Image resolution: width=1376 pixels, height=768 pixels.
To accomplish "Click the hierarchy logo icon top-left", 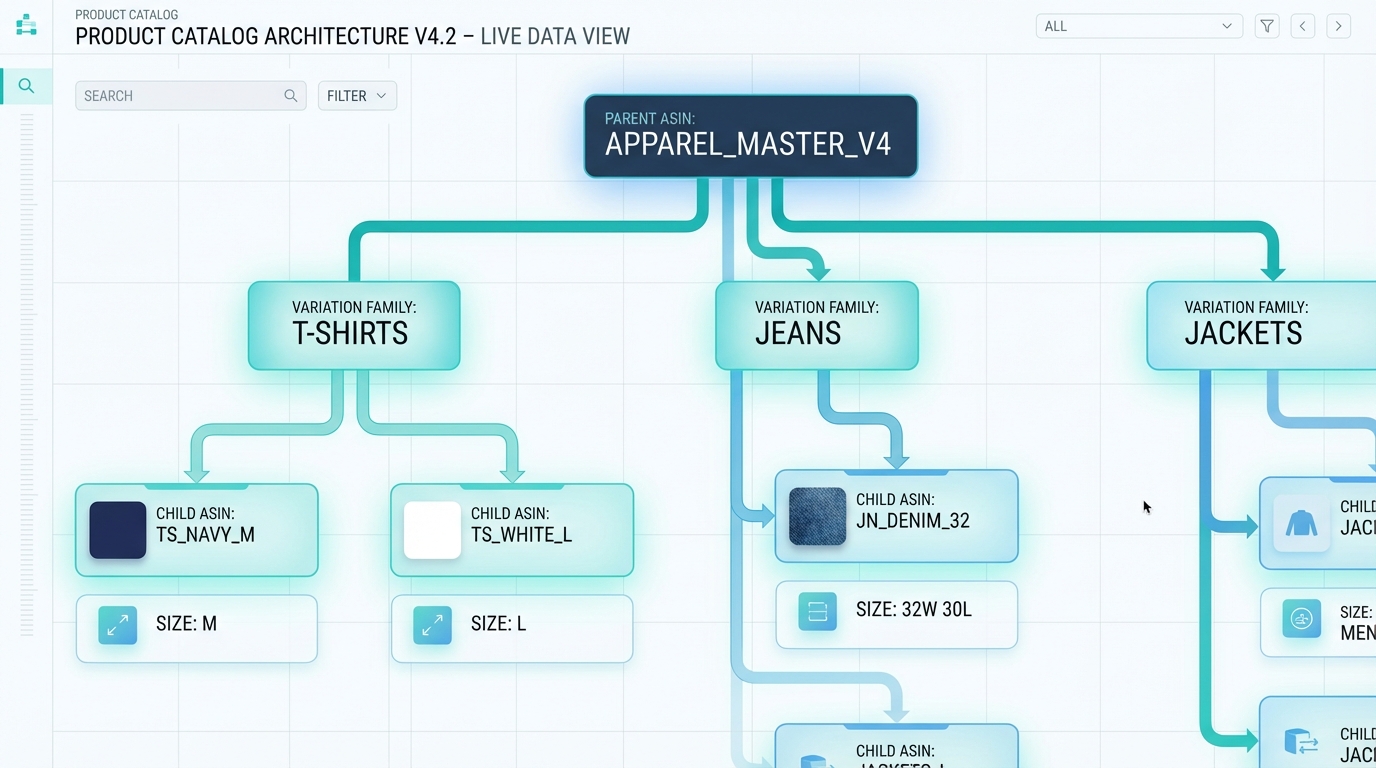I will [x=25, y=24].
